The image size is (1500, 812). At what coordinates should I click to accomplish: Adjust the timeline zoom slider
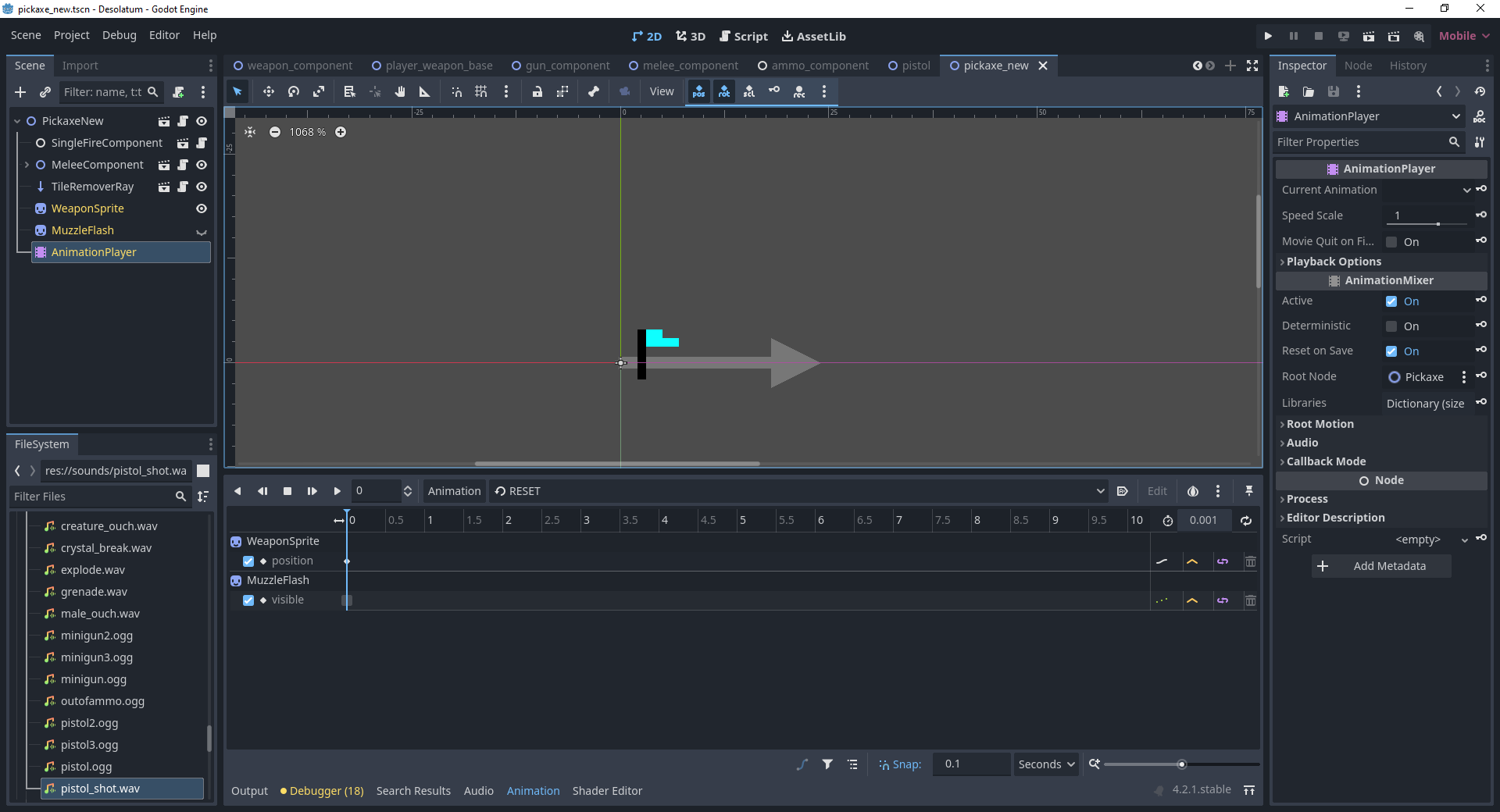coord(1182,764)
